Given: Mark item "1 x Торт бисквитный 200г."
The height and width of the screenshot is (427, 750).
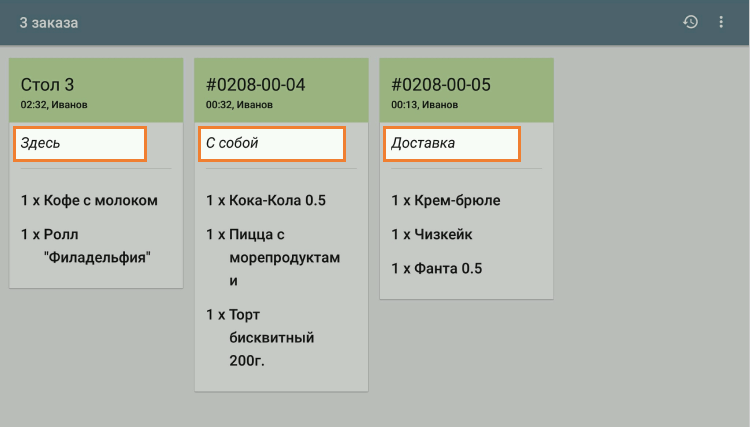Looking at the screenshot, I should (x=260, y=338).
